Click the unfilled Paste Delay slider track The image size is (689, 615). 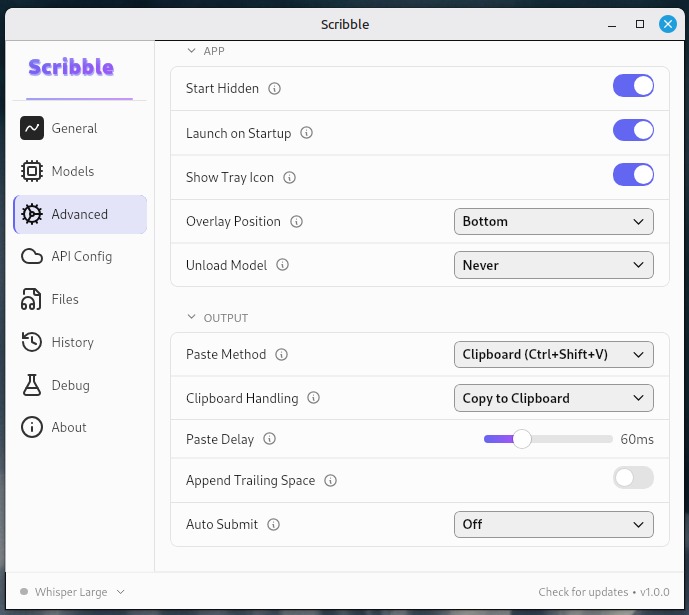pyautogui.click(x=572, y=439)
